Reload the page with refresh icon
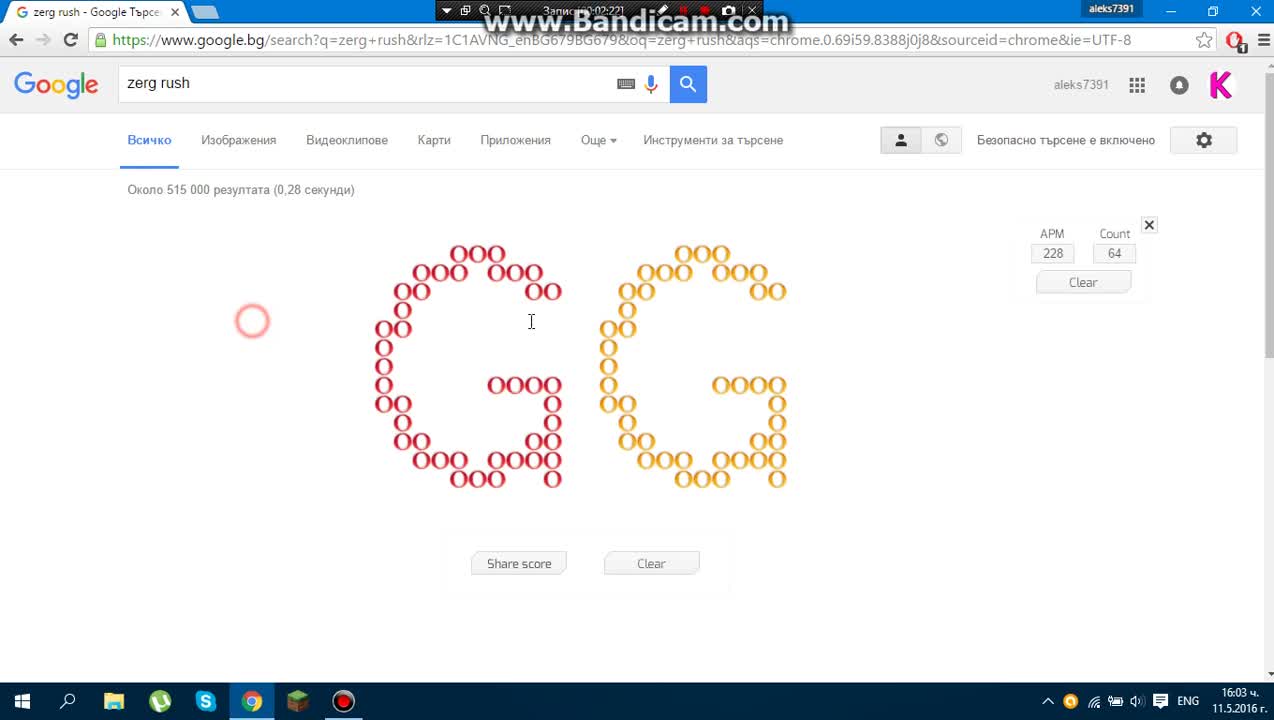This screenshot has height=720, width=1274. click(70, 40)
